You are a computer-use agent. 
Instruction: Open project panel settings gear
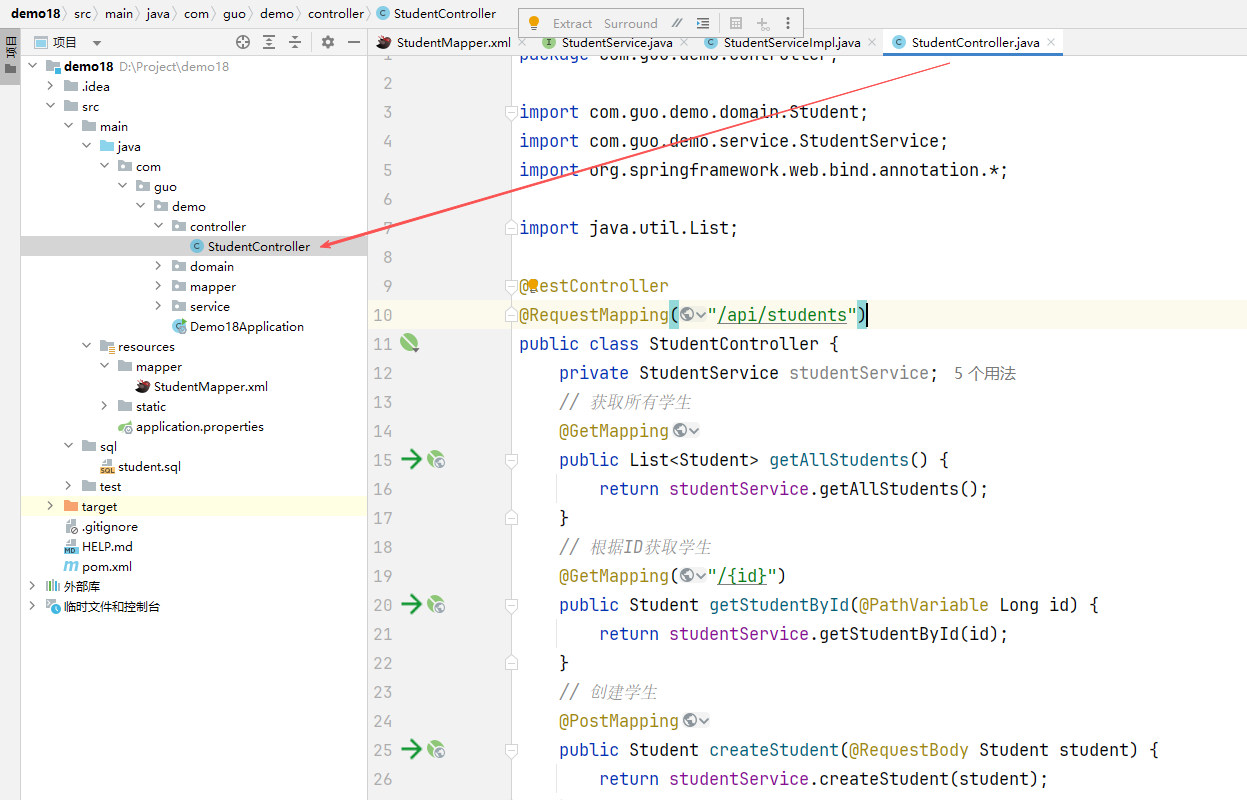[328, 42]
